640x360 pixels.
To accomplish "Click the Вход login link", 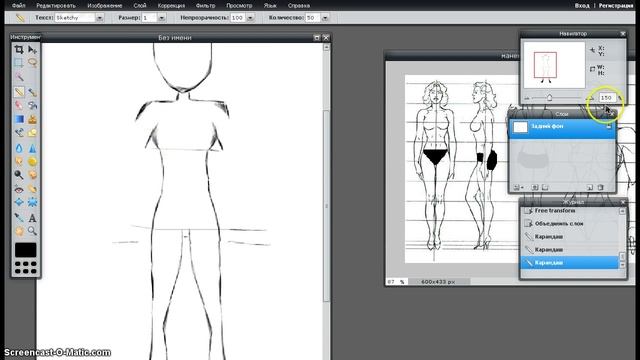I will [582, 6].
